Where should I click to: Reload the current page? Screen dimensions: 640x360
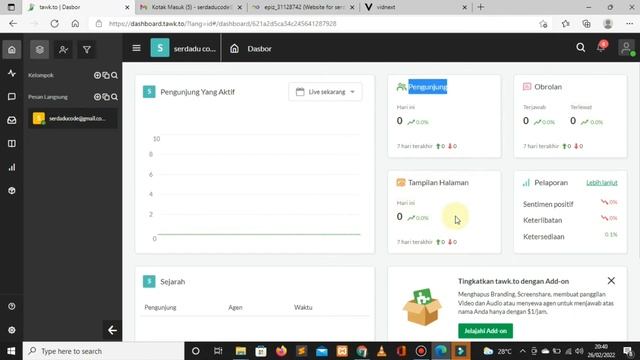point(54,24)
